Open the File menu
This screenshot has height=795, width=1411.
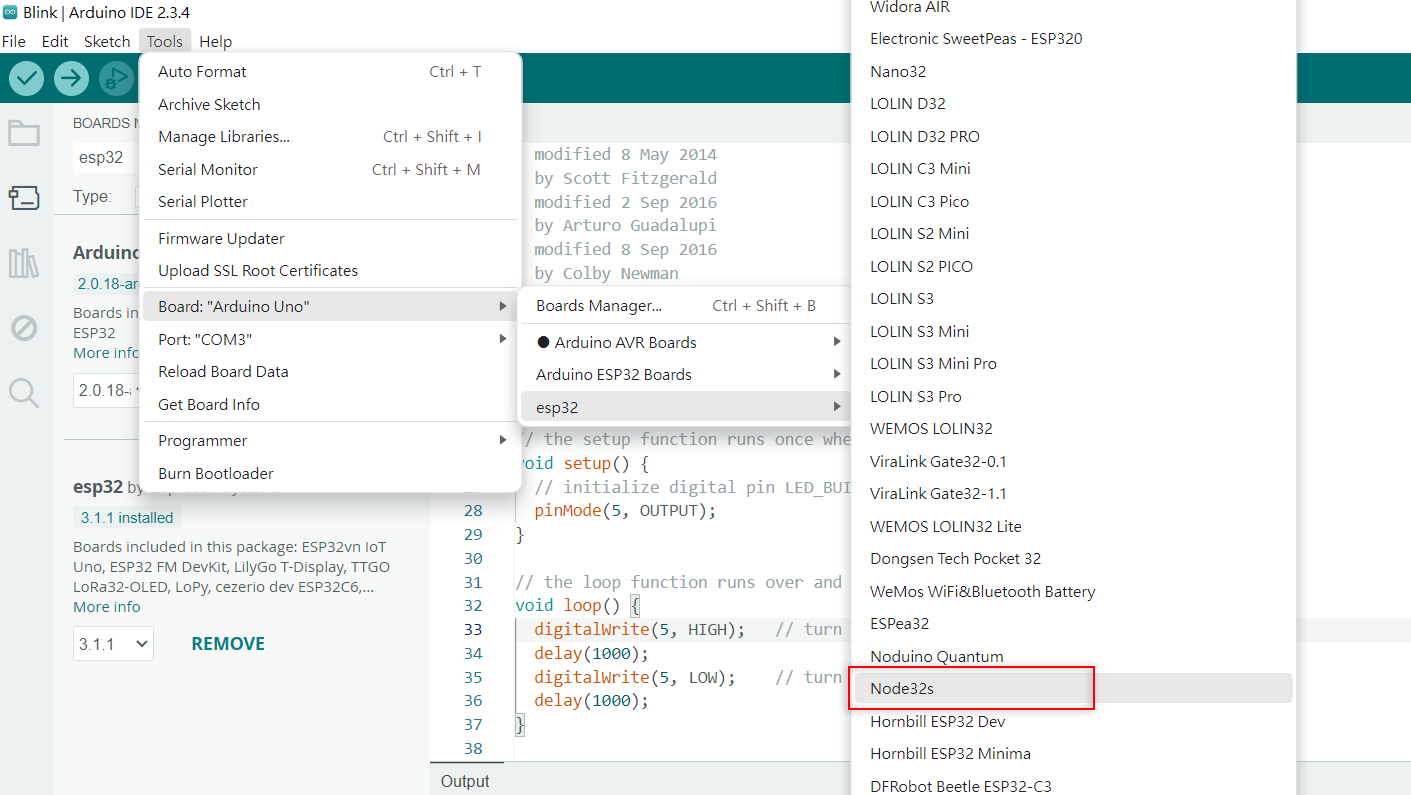coord(14,41)
